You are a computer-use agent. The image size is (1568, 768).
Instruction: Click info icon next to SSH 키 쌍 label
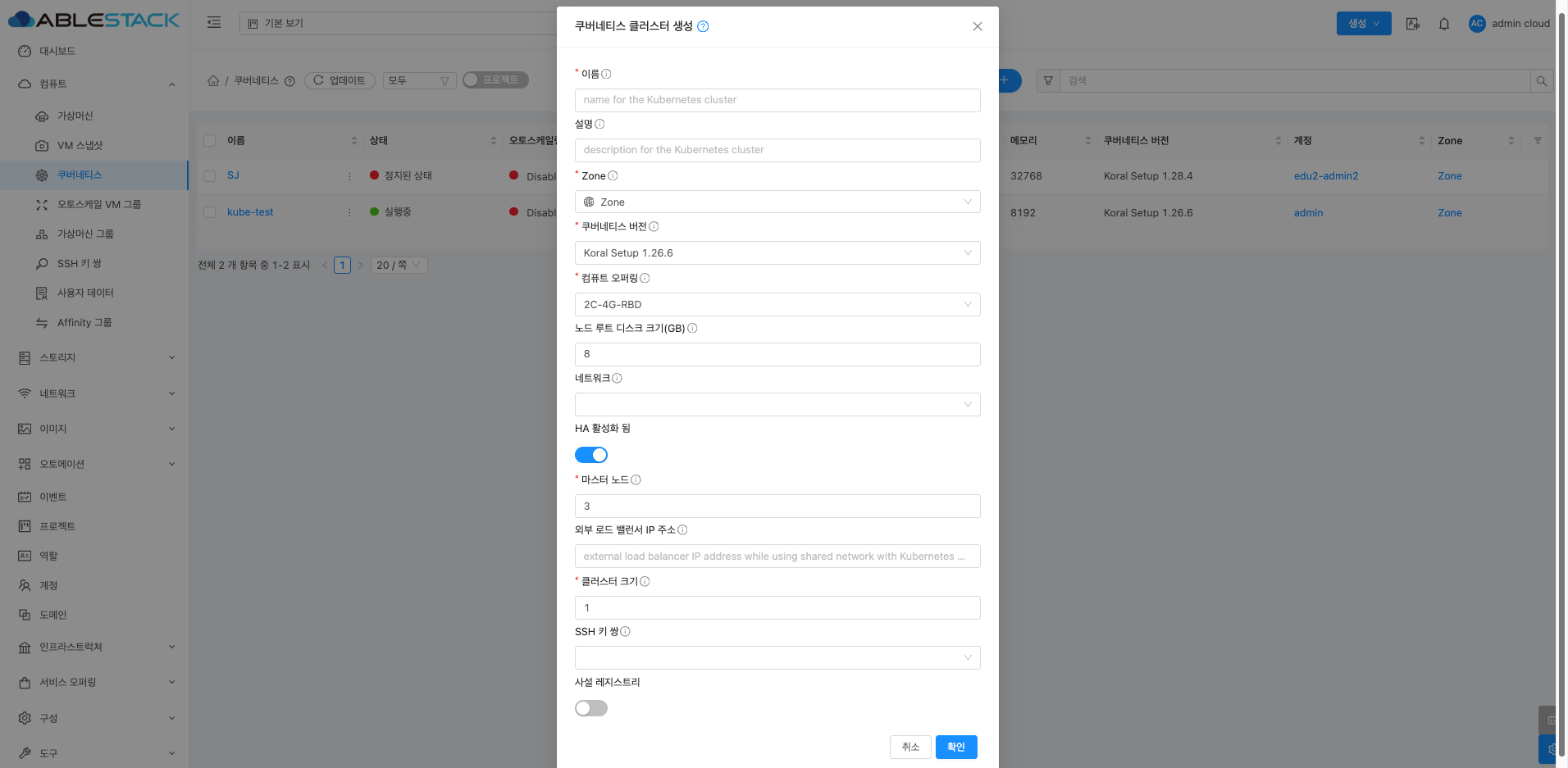(x=625, y=631)
